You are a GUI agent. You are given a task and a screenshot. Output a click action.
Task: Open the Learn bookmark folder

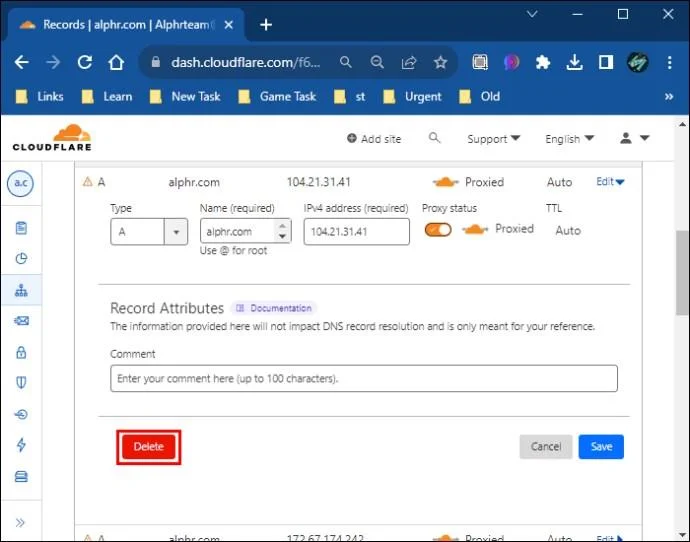107,96
